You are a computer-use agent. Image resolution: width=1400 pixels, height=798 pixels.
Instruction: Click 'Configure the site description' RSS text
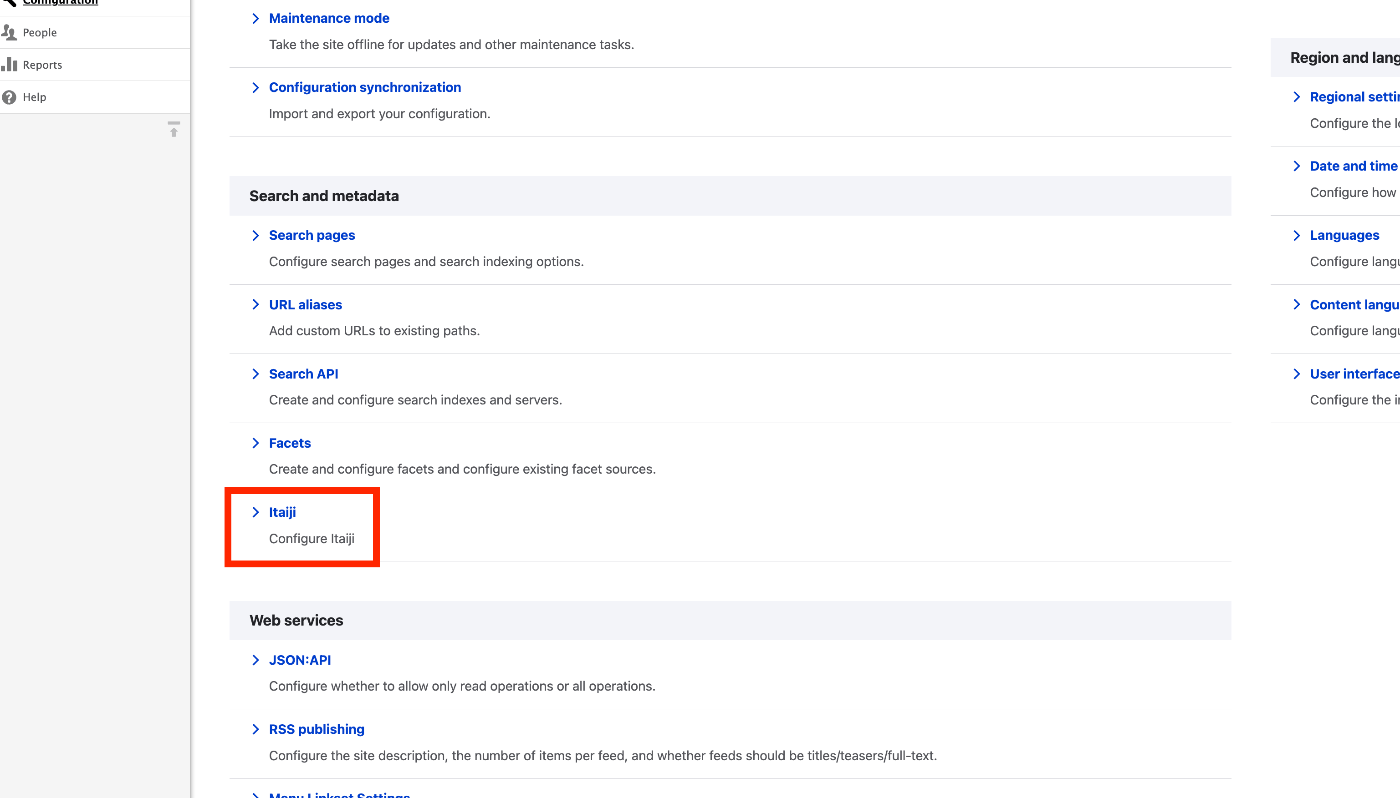[603, 755]
